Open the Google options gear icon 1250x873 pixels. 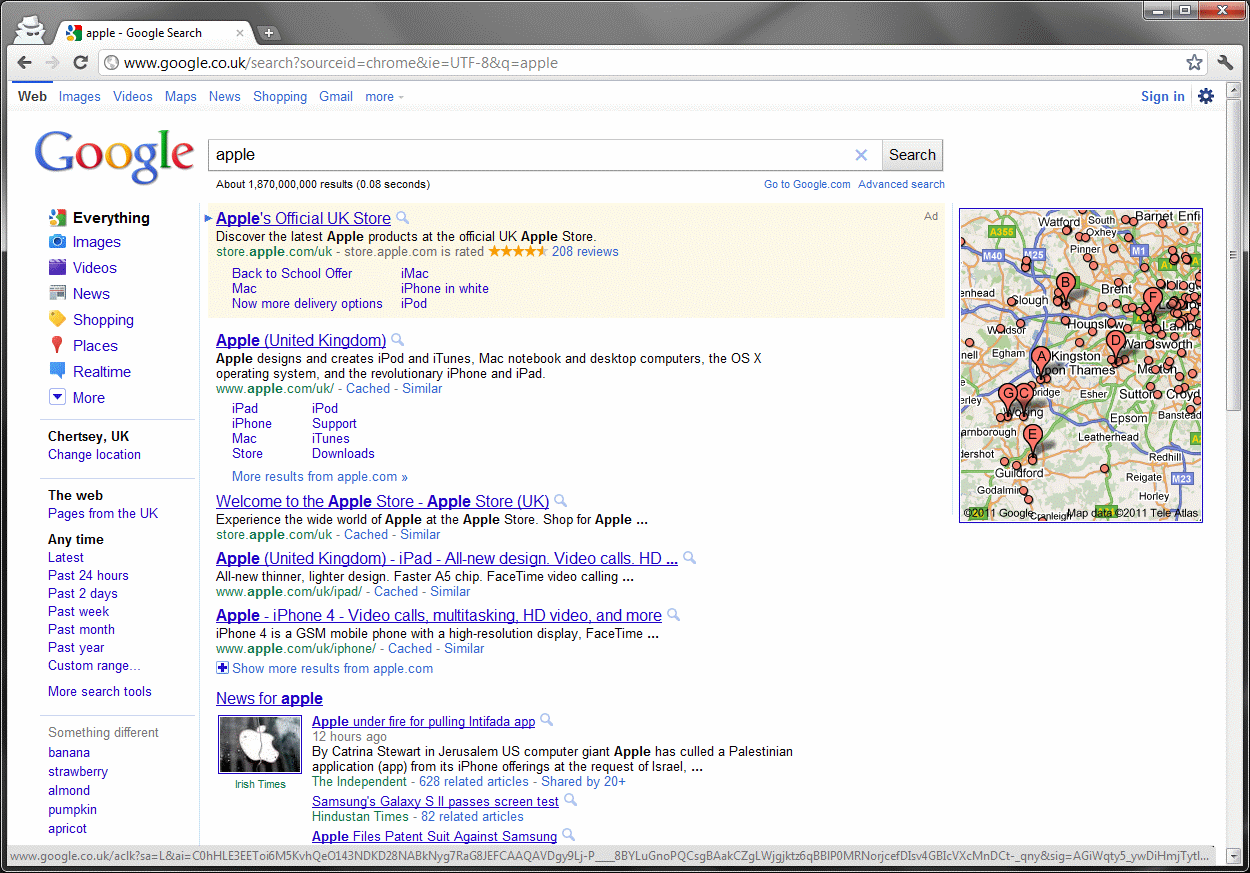[1206, 96]
